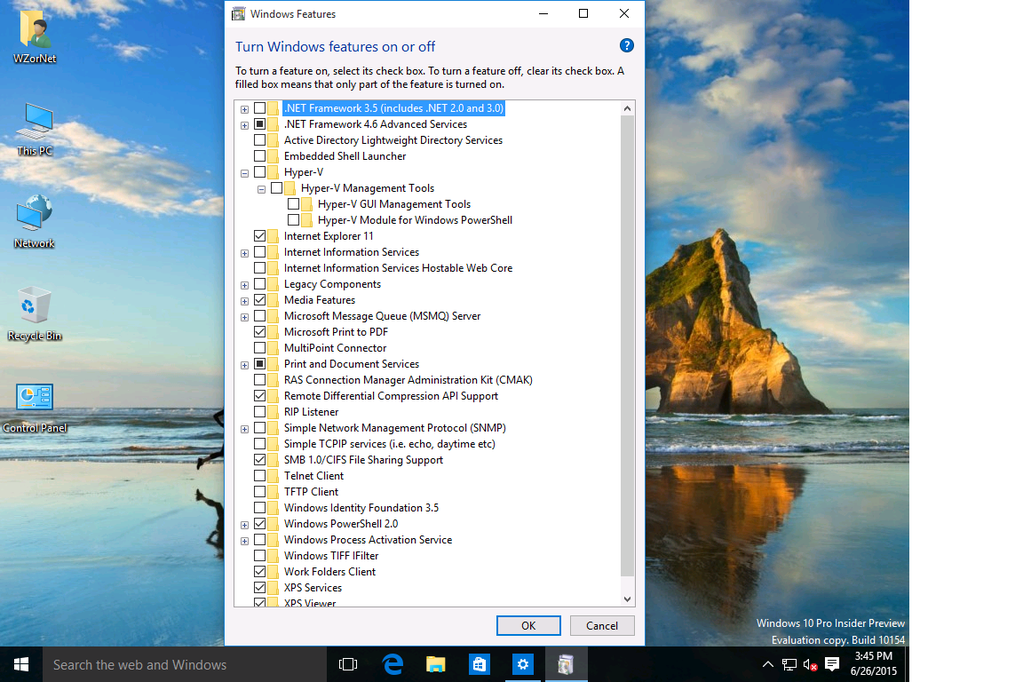Click the folder icon beside Hyper-V

point(273,172)
